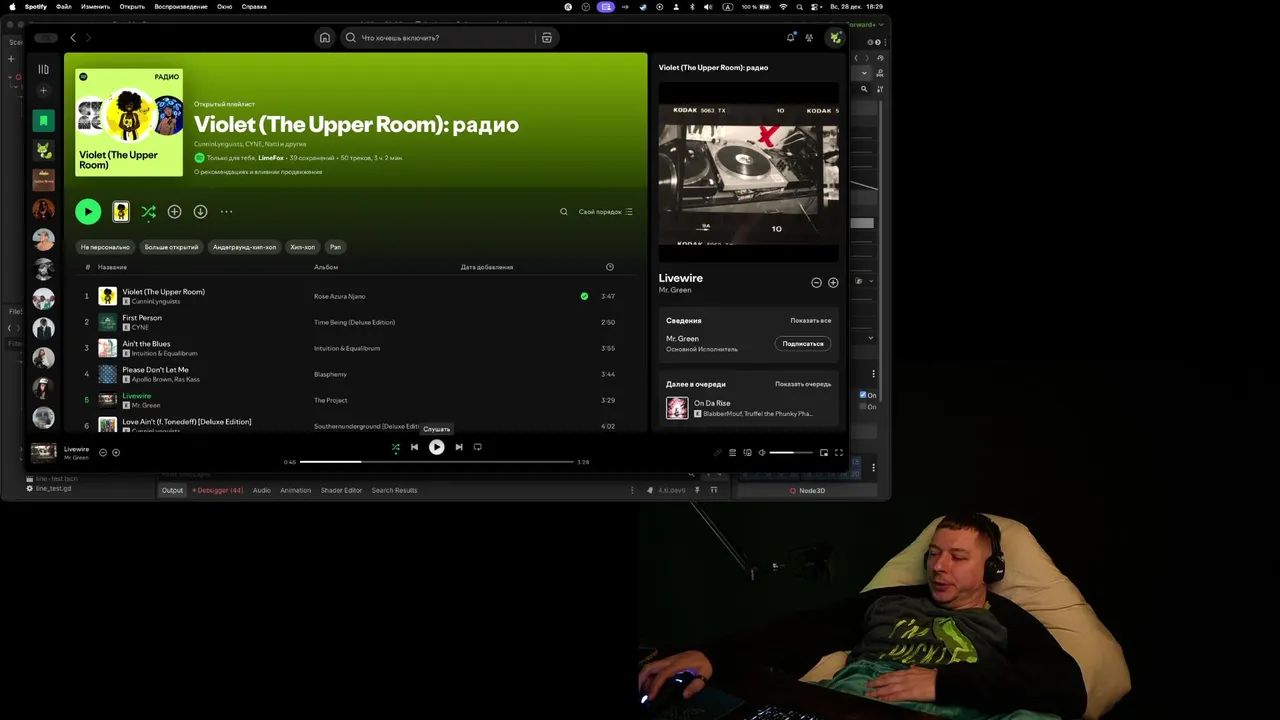Image resolution: width=1280 pixels, height=720 pixels.
Task: Click the minus circle next to Livewire title
Action: 816,283
